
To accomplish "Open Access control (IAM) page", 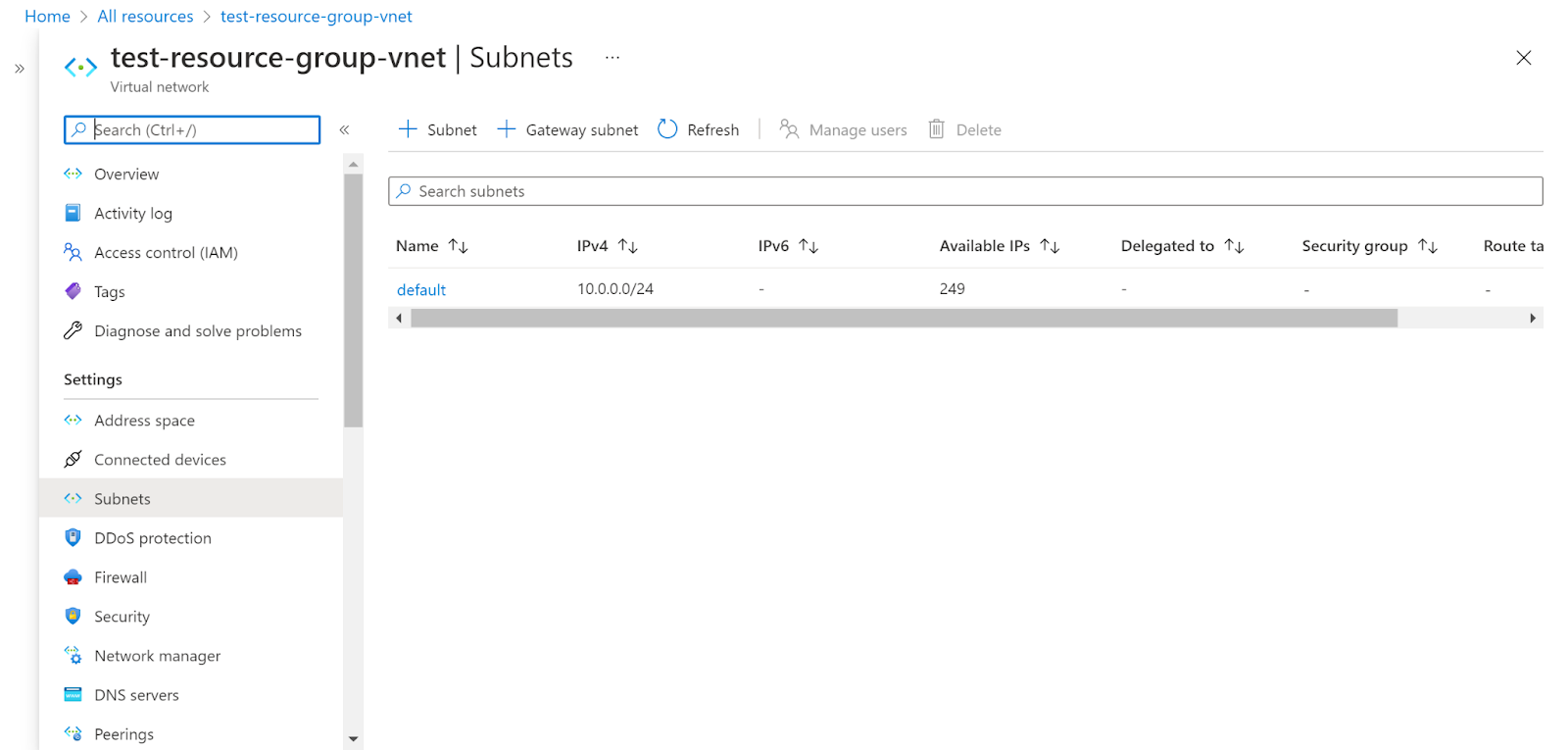I will pos(166,252).
